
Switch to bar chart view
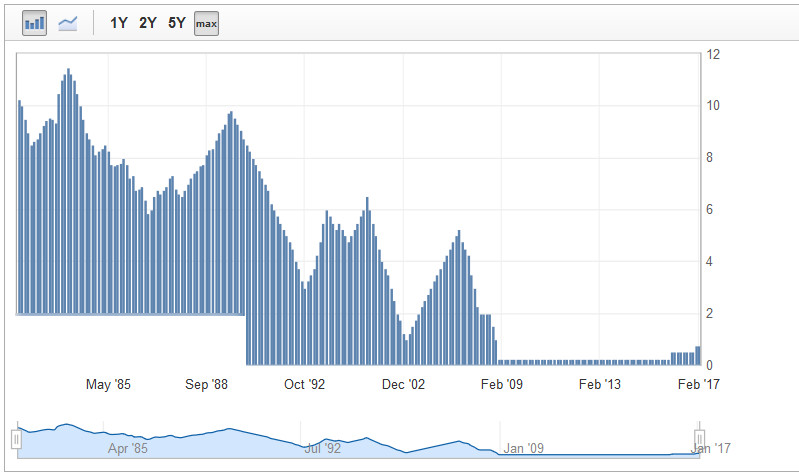pyautogui.click(x=35, y=22)
